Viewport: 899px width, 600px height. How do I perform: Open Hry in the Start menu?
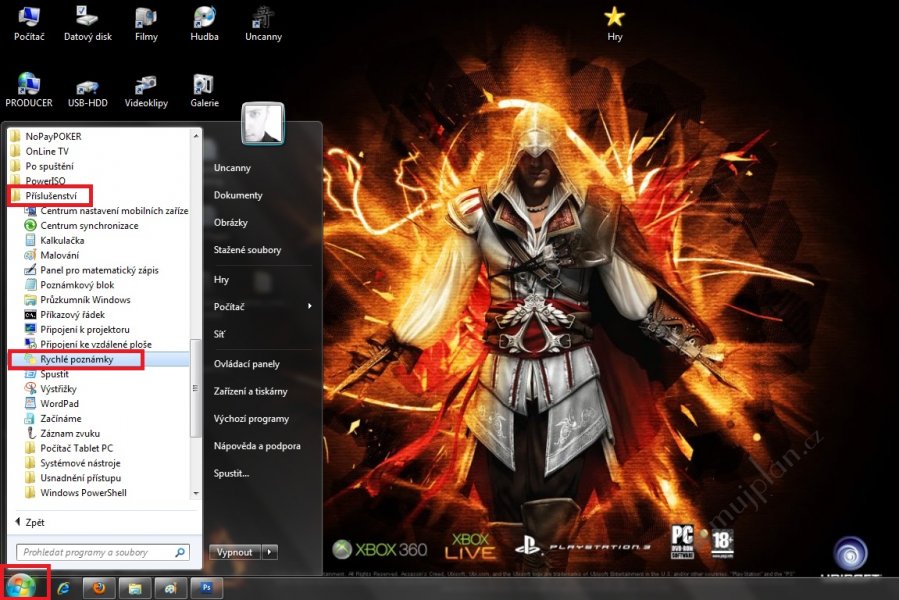pyautogui.click(x=221, y=280)
